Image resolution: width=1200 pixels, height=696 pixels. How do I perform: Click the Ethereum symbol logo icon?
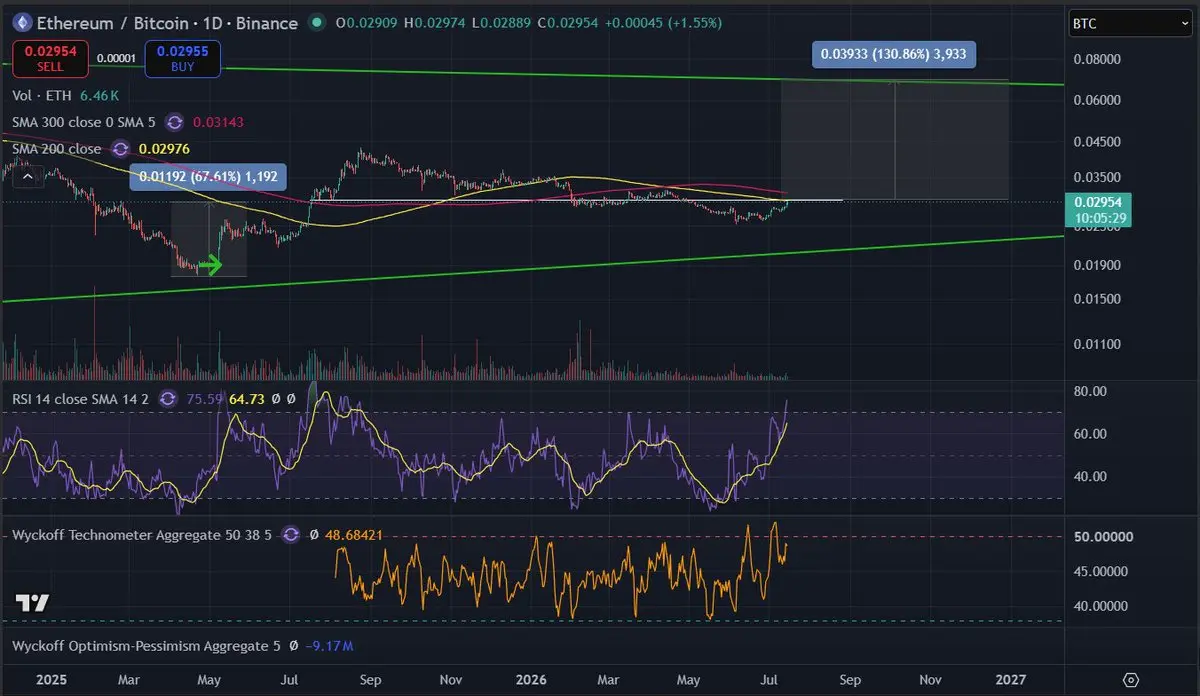pyautogui.click(x=20, y=22)
